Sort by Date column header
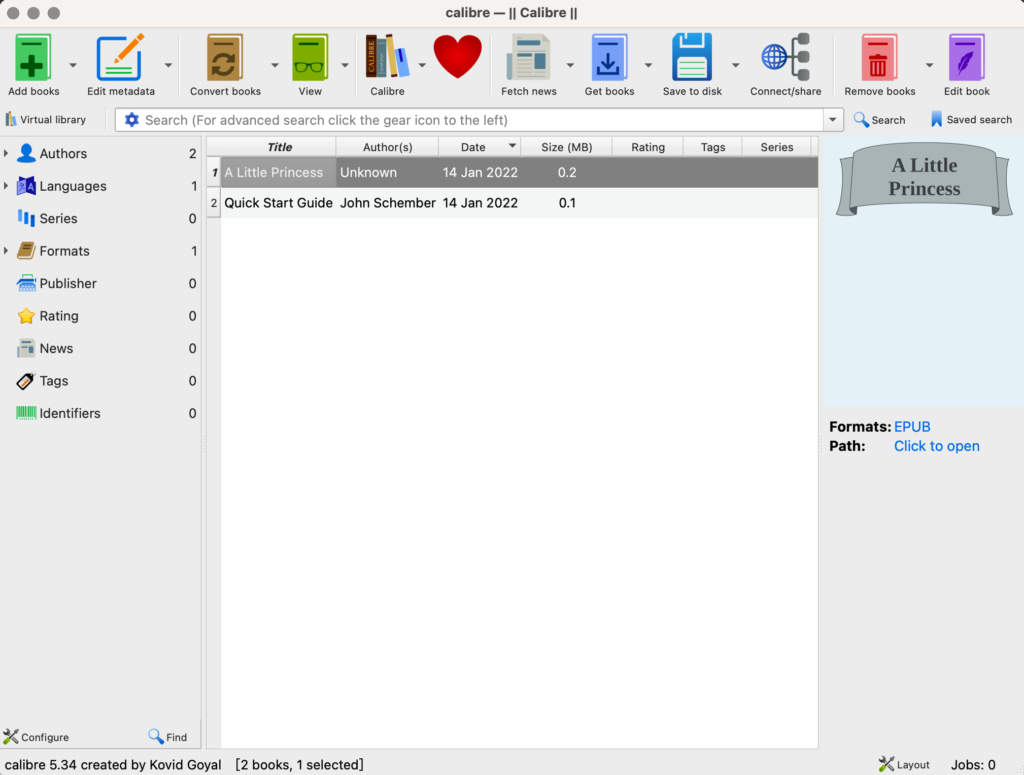The height and width of the screenshot is (775, 1024). (x=479, y=147)
